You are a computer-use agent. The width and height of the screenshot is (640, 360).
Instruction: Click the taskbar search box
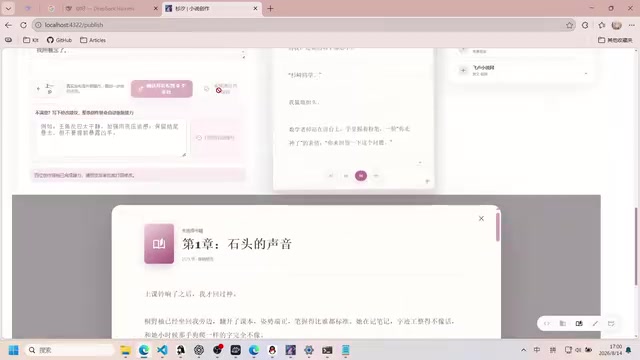[70, 350]
